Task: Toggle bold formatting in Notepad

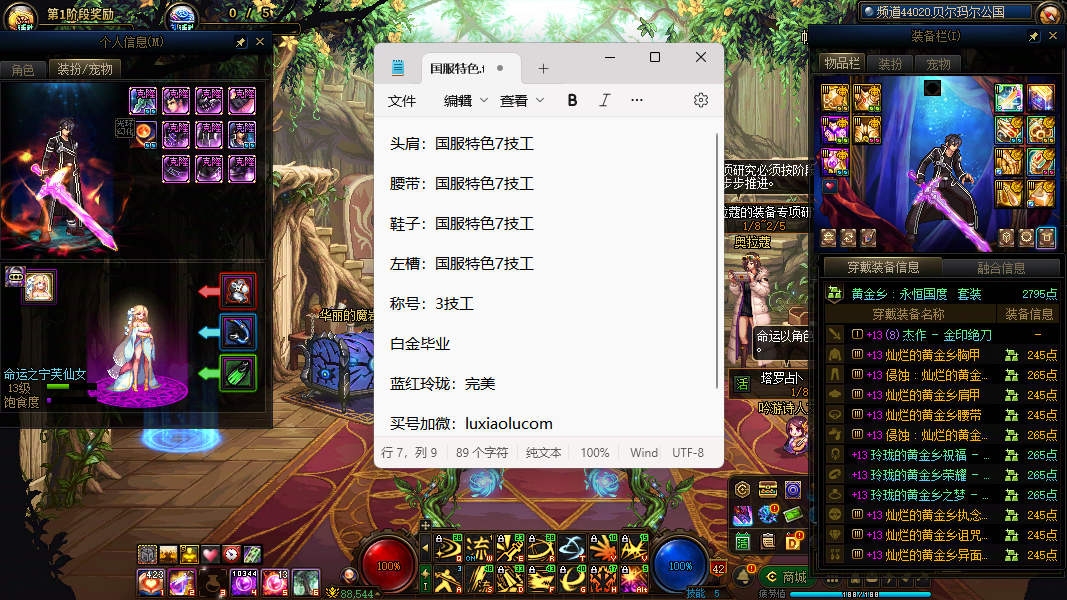Action: pos(572,100)
